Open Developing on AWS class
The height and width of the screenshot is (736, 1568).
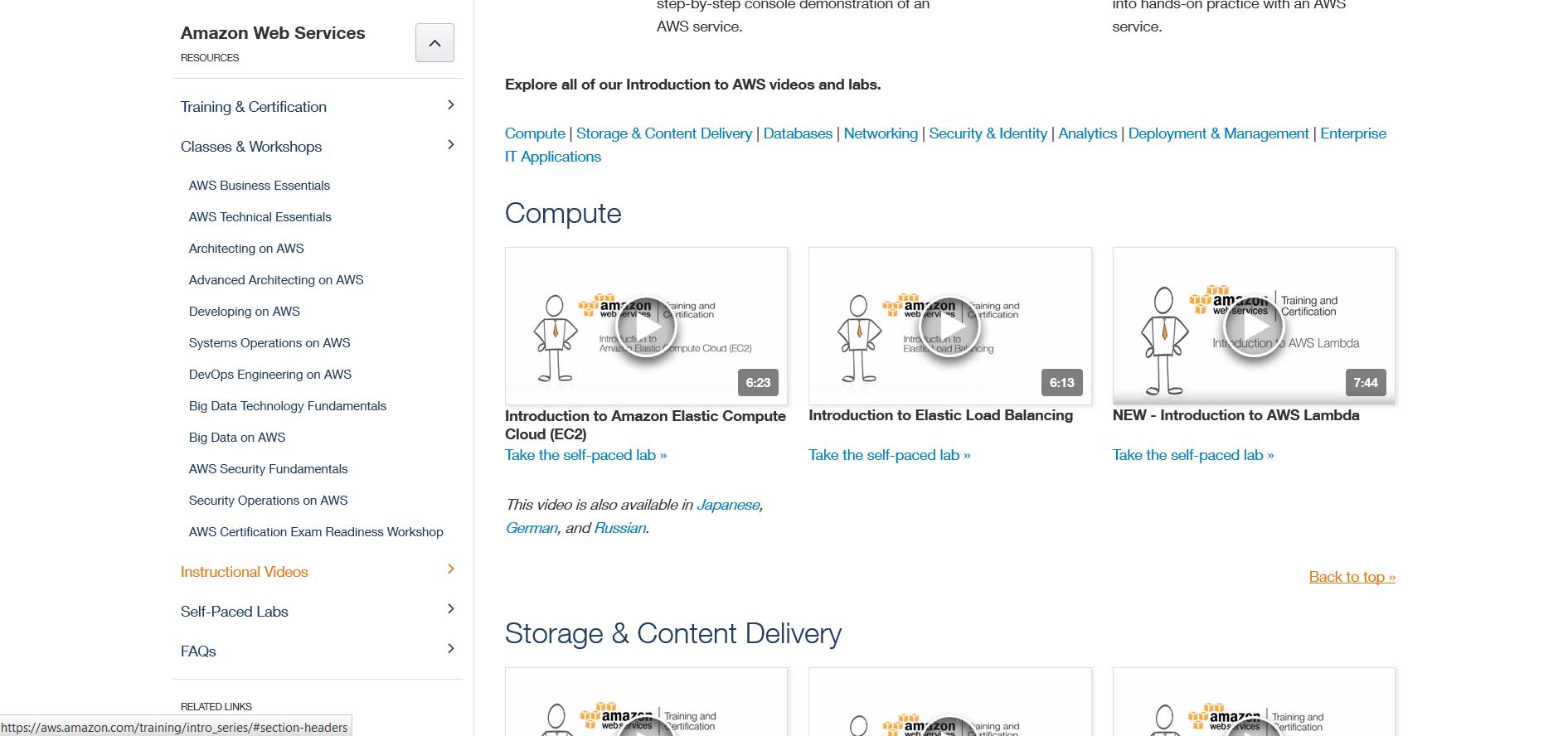click(x=245, y=312)
